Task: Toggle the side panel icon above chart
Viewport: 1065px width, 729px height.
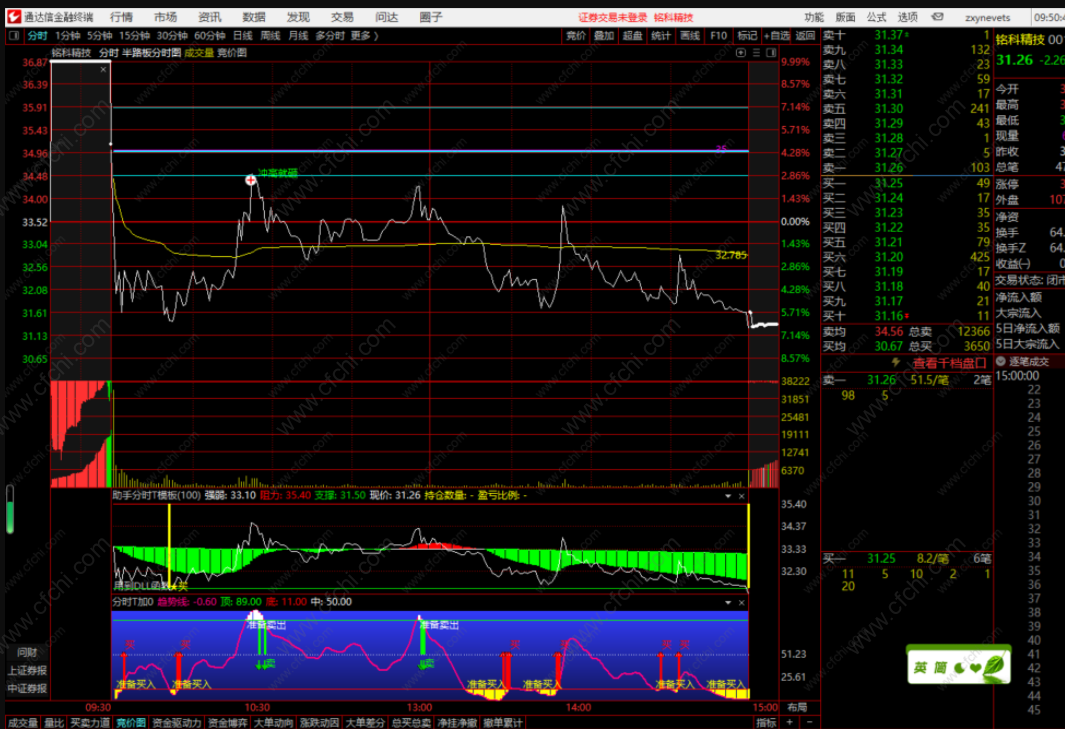Action: 772,52
